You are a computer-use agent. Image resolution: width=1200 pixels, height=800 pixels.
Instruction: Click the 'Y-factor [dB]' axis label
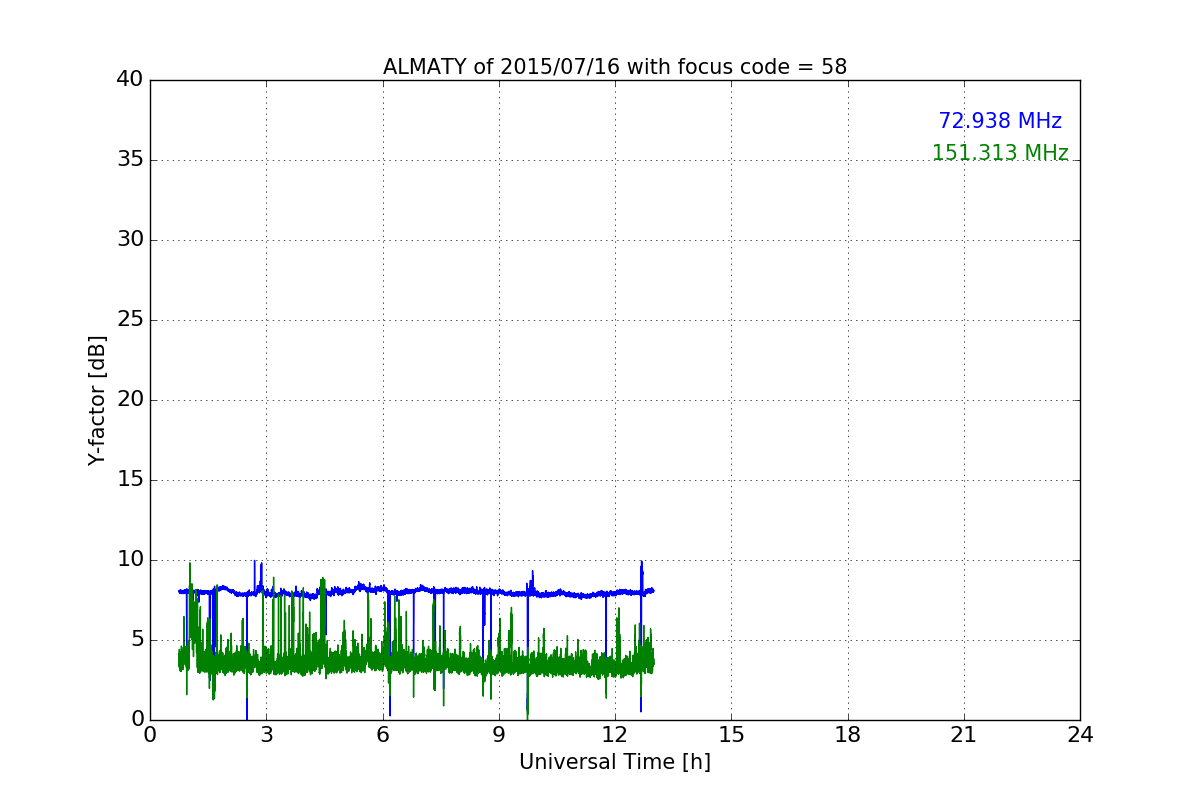tap(97, 400)
